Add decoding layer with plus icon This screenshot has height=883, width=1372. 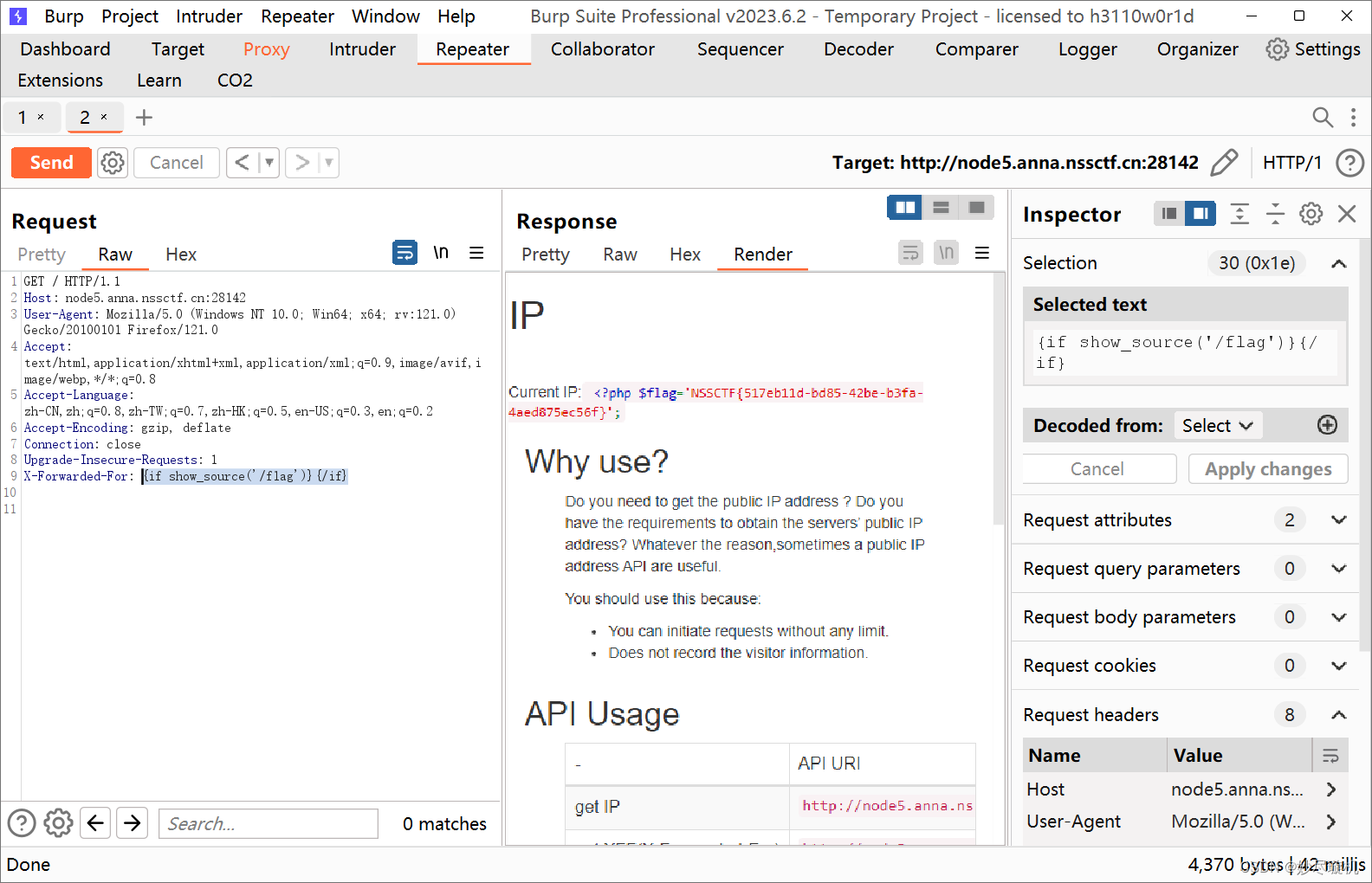[1327, 425]
